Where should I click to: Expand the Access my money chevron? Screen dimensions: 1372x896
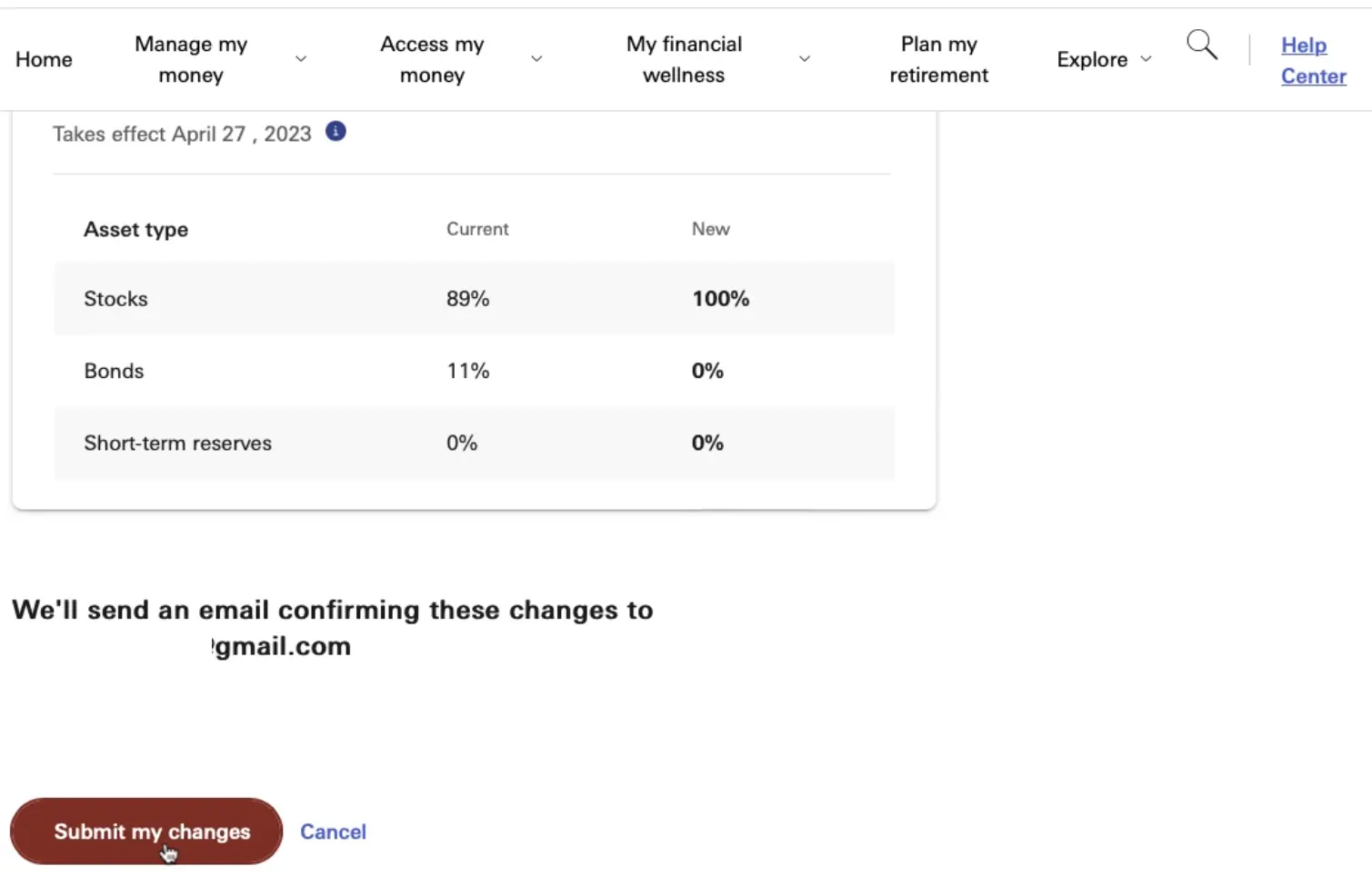tap(536, 59)
